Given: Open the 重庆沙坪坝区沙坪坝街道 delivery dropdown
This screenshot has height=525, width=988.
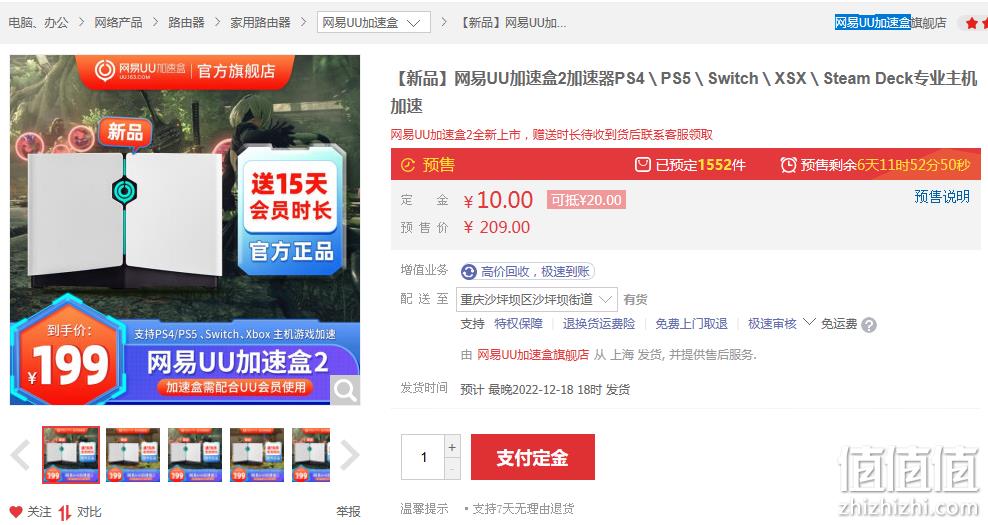Looking at the screenshot, I should [x=536, y=299].
